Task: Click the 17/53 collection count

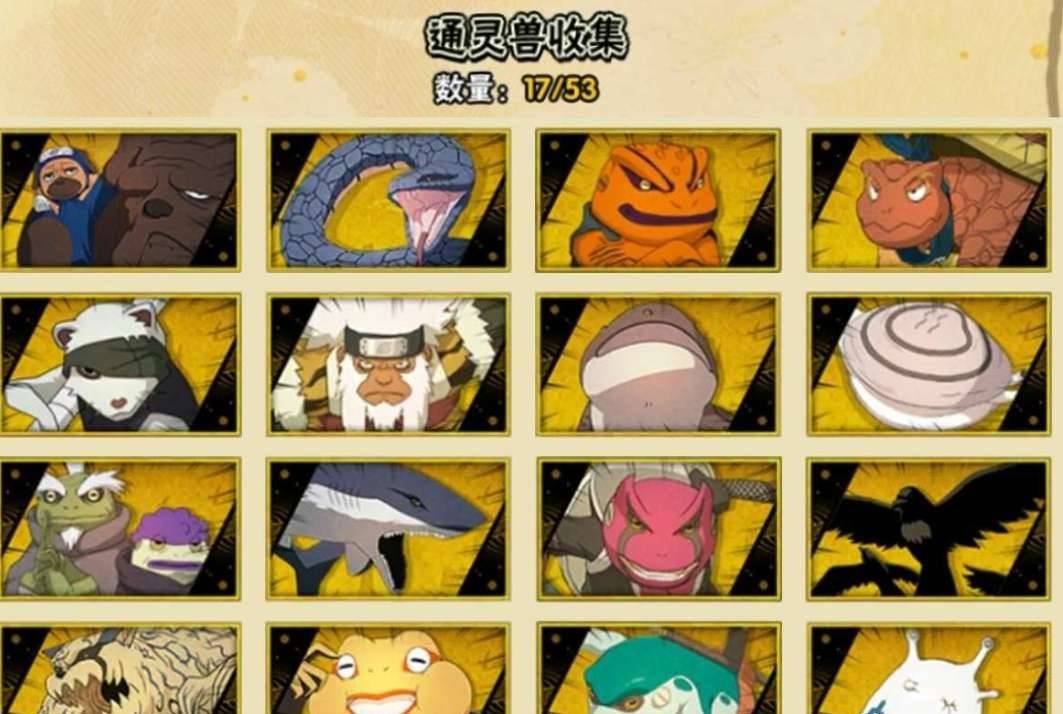Action: coord(560,90)
